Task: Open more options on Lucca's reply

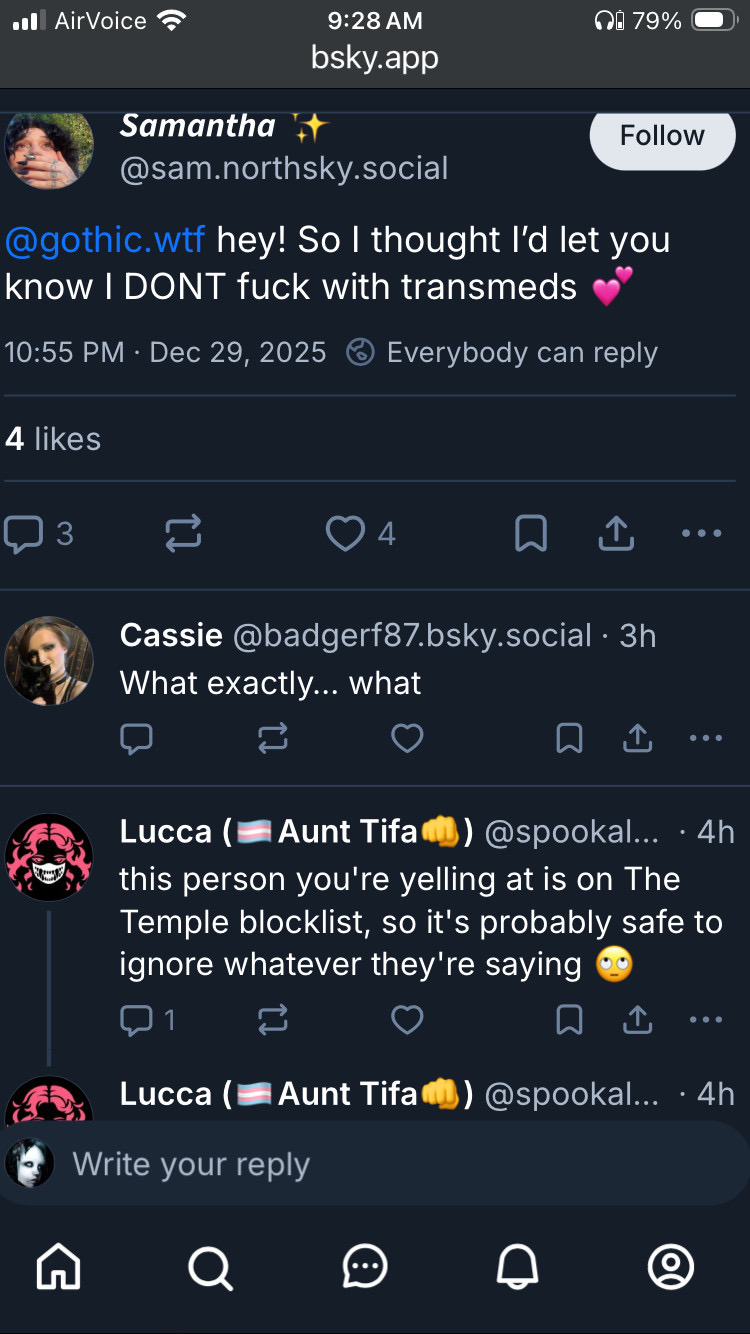Action: click(705, 1020)
